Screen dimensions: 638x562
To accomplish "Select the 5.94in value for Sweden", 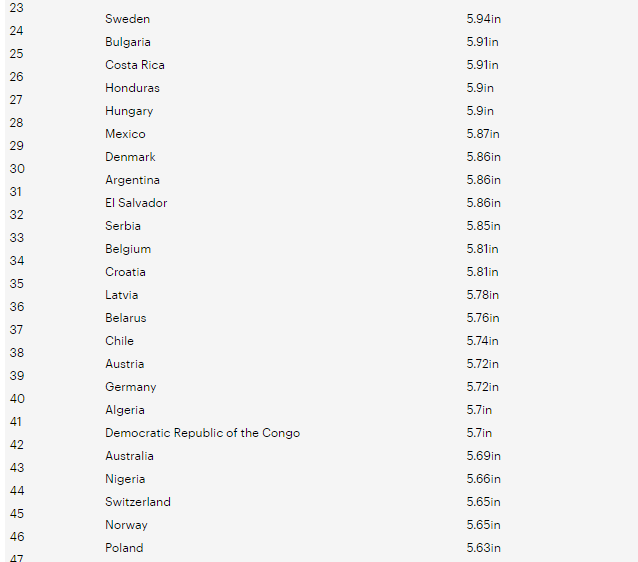I will pos(483,19).
